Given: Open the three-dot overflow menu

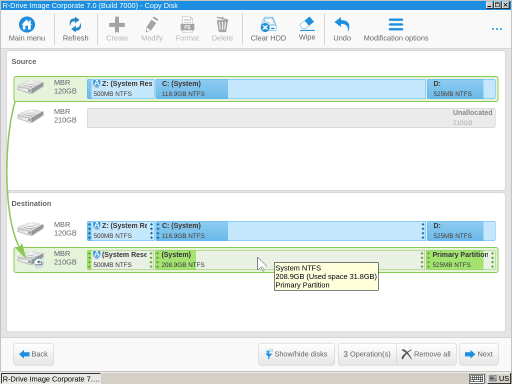Looking at the screenshot, I should click(x=497, y=29).
